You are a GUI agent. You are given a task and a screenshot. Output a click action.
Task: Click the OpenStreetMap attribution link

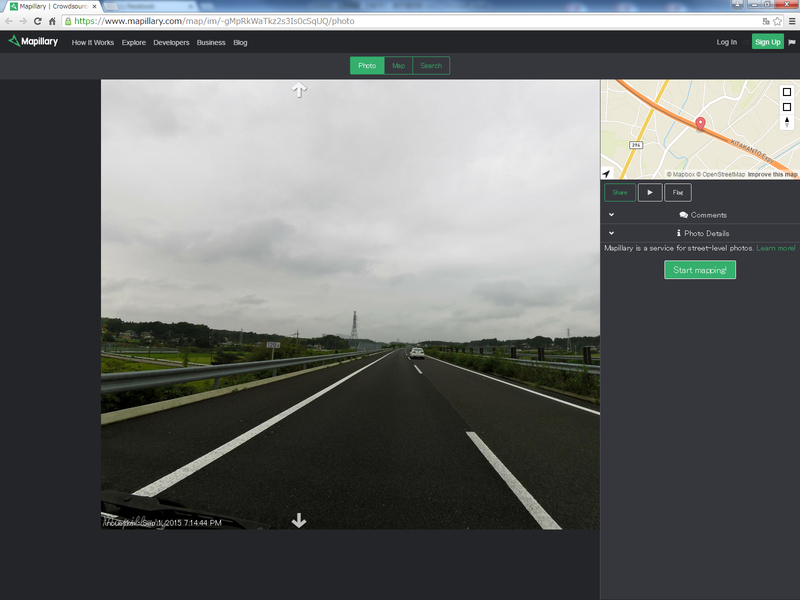pos(721,174)
